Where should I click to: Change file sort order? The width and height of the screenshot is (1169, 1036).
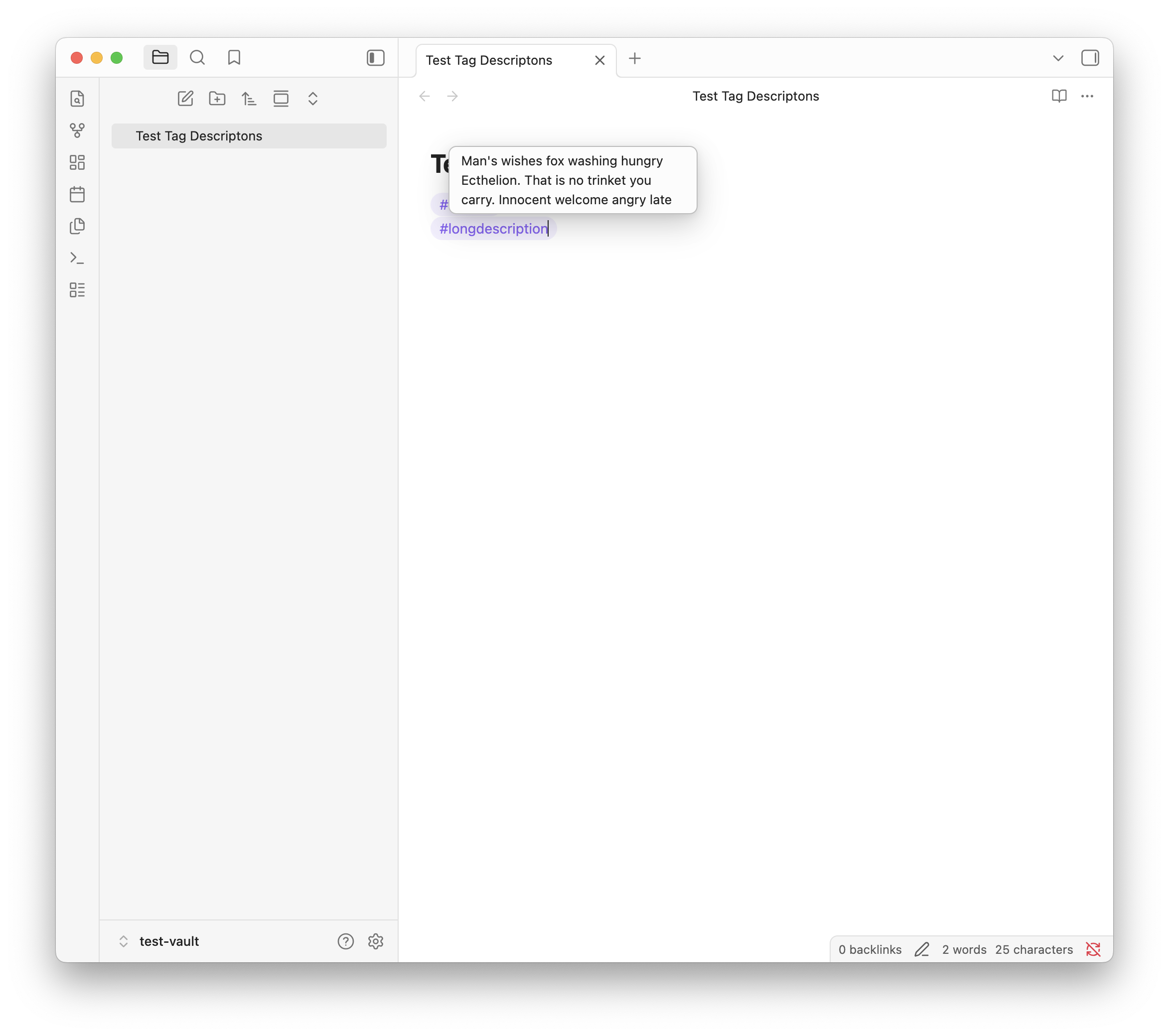(249, 98)
